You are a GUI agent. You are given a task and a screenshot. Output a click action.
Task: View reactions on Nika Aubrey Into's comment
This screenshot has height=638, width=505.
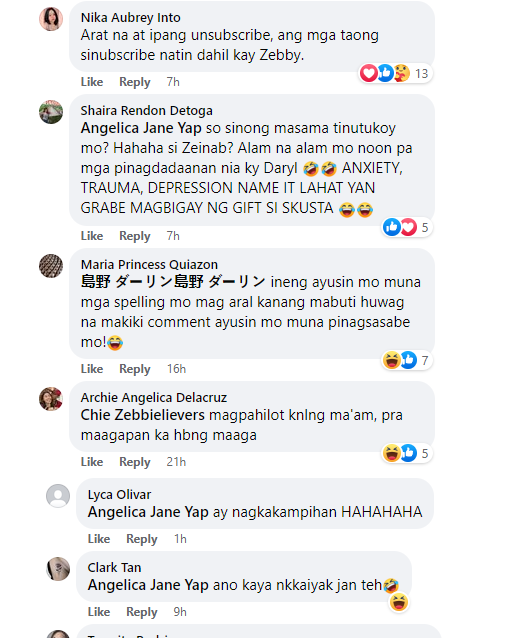click(395, 74)
